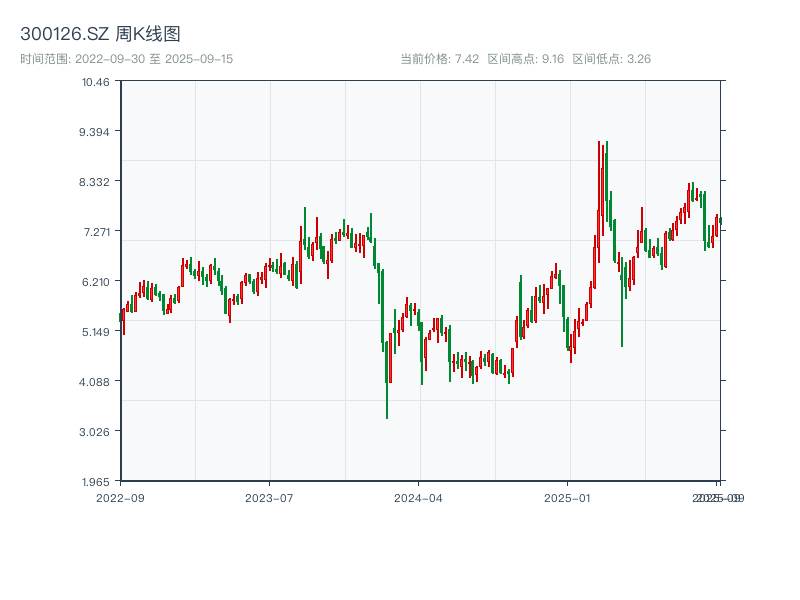
Task: Click the last candlestick at the chart's right edge
Action: [719, 219]
